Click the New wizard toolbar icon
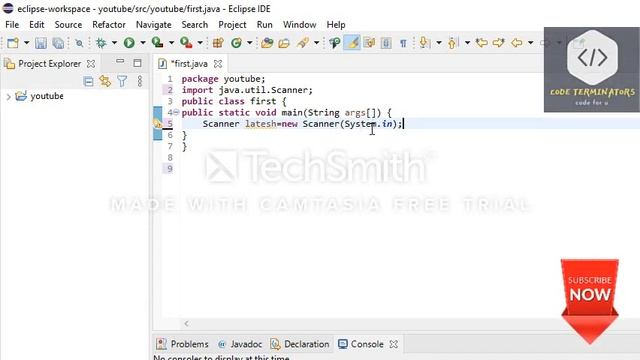The image size is (640, 360). (x=13, y=43)
